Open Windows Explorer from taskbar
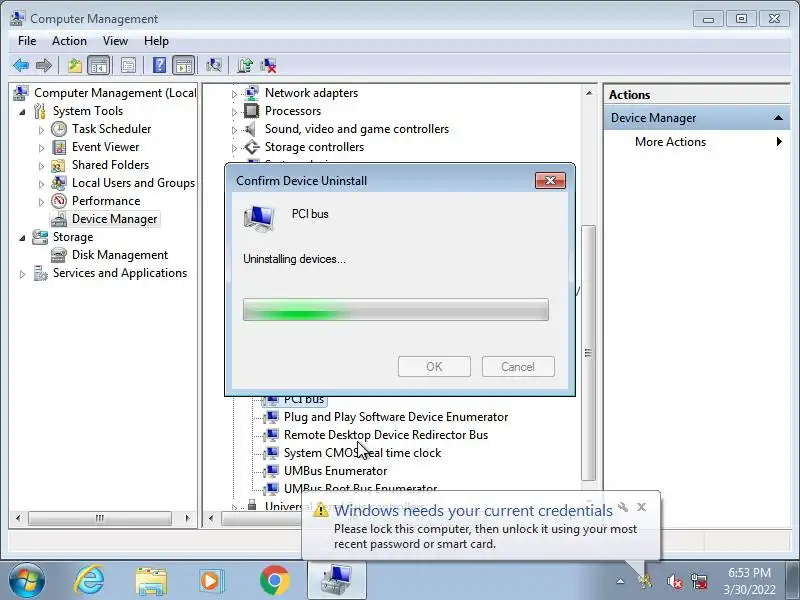800x600 pixels. point(151,581)
